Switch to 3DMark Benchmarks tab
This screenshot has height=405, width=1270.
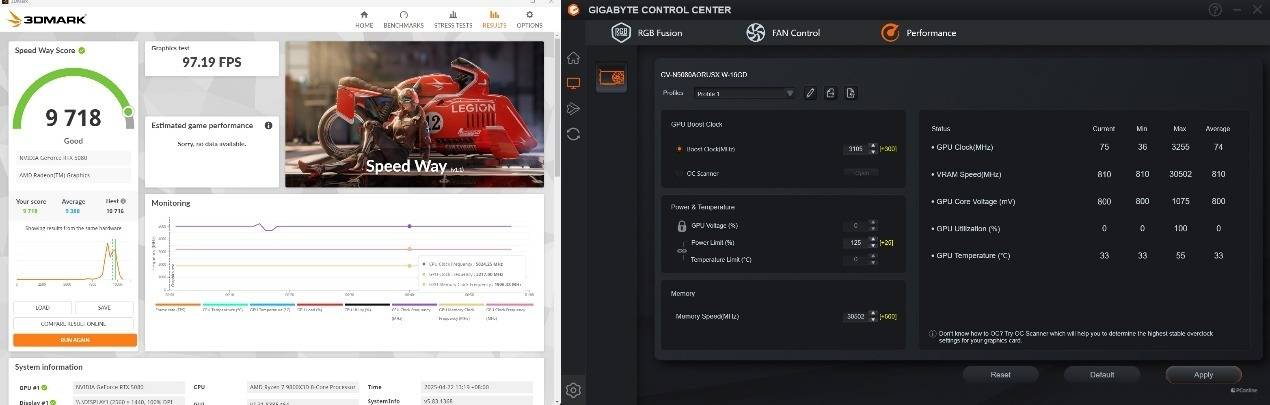tap(403, 20)
